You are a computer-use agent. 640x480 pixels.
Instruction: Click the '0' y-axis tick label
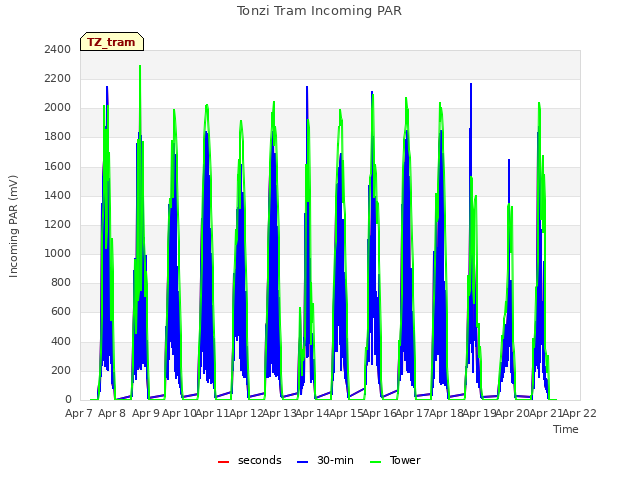[x=68, y=400]
